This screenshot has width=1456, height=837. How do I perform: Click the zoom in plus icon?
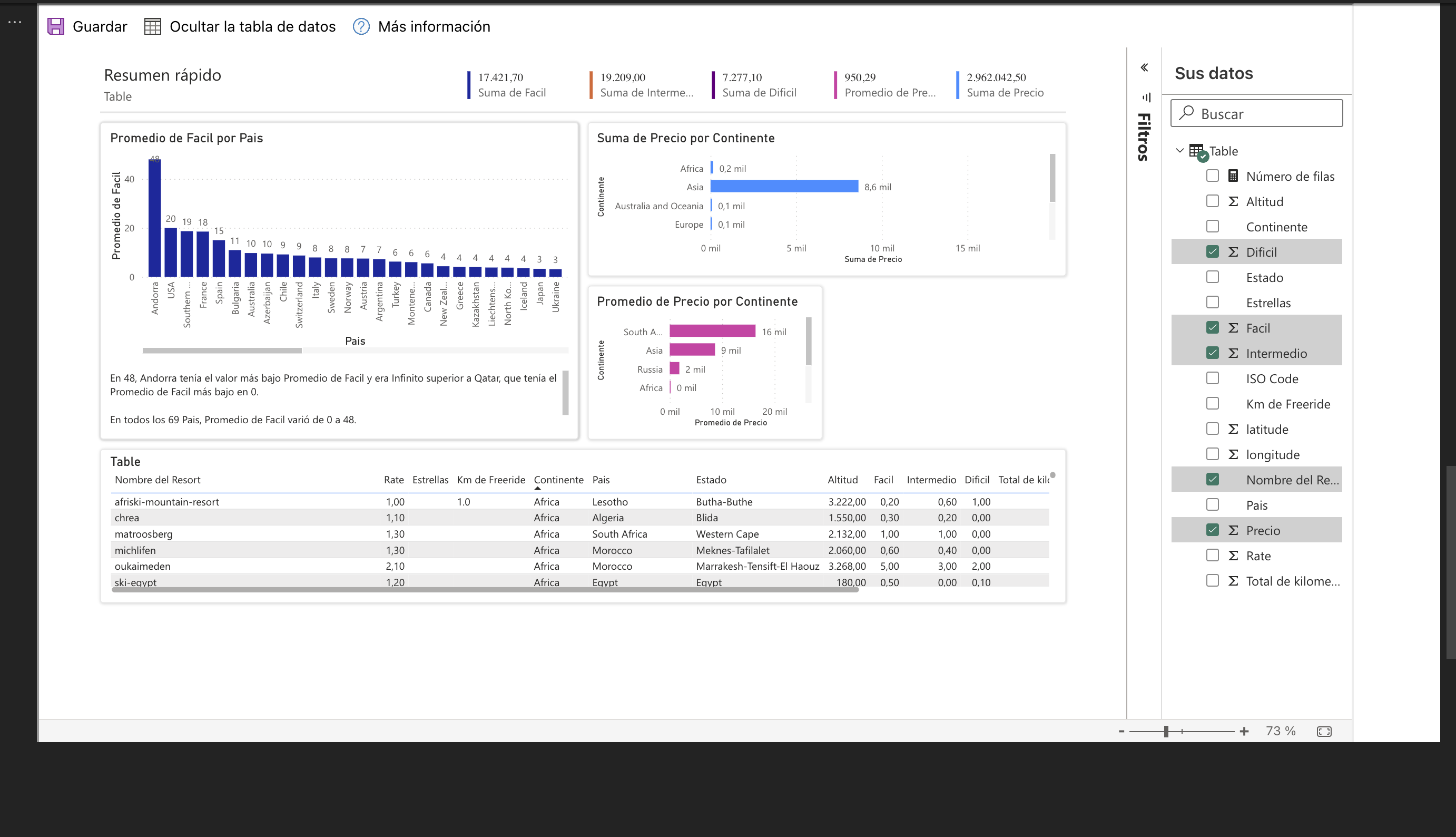[x=1244, y=731]
